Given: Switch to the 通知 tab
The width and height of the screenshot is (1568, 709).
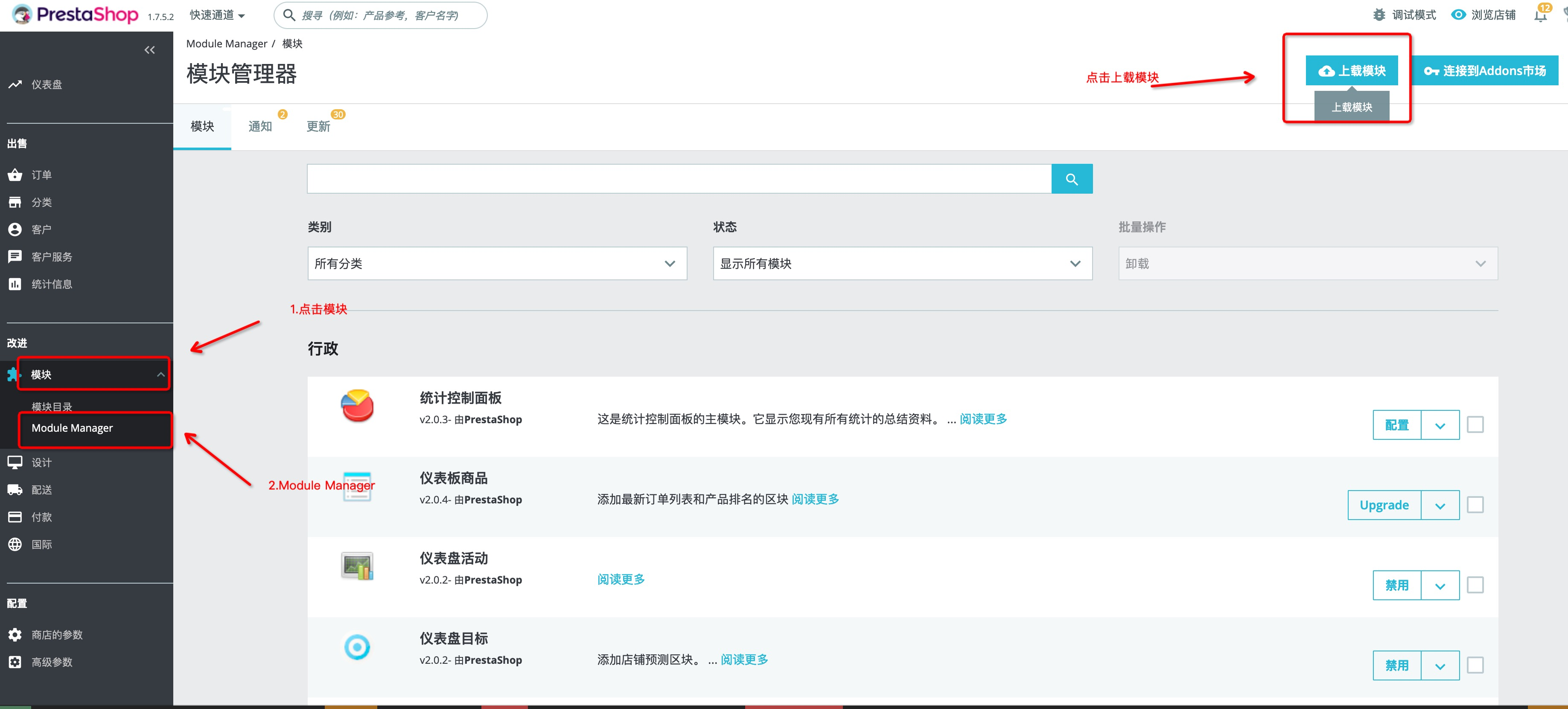Looking at the screenshot, I should 260,127.
